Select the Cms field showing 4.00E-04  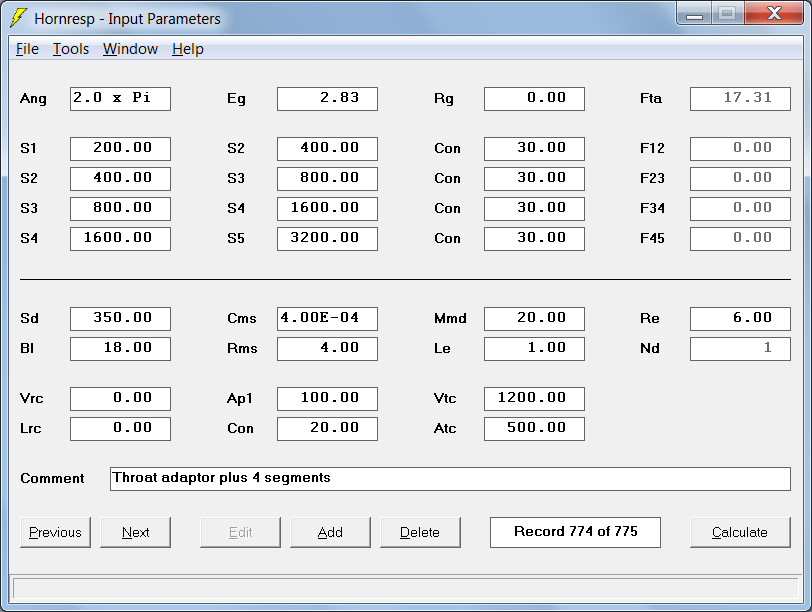pyautogui.click(x=327, y=319)
